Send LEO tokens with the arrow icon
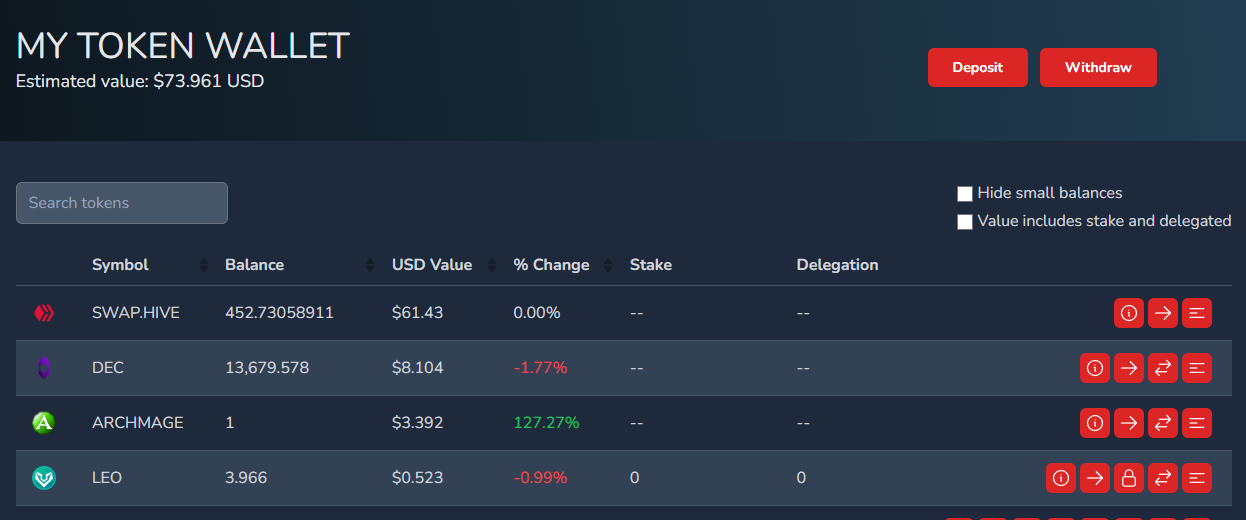This screenshot has height=520, width=1246. point(1095,478)
